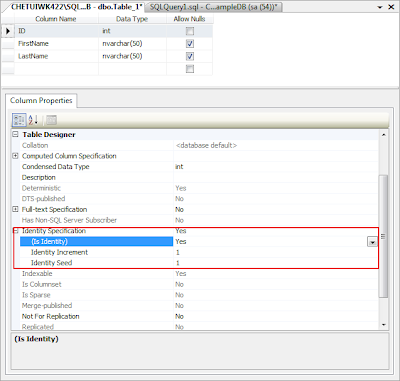Click the Identity Increment value 1
This screenshot has width=400, height=381.
[x=178, y=252]
